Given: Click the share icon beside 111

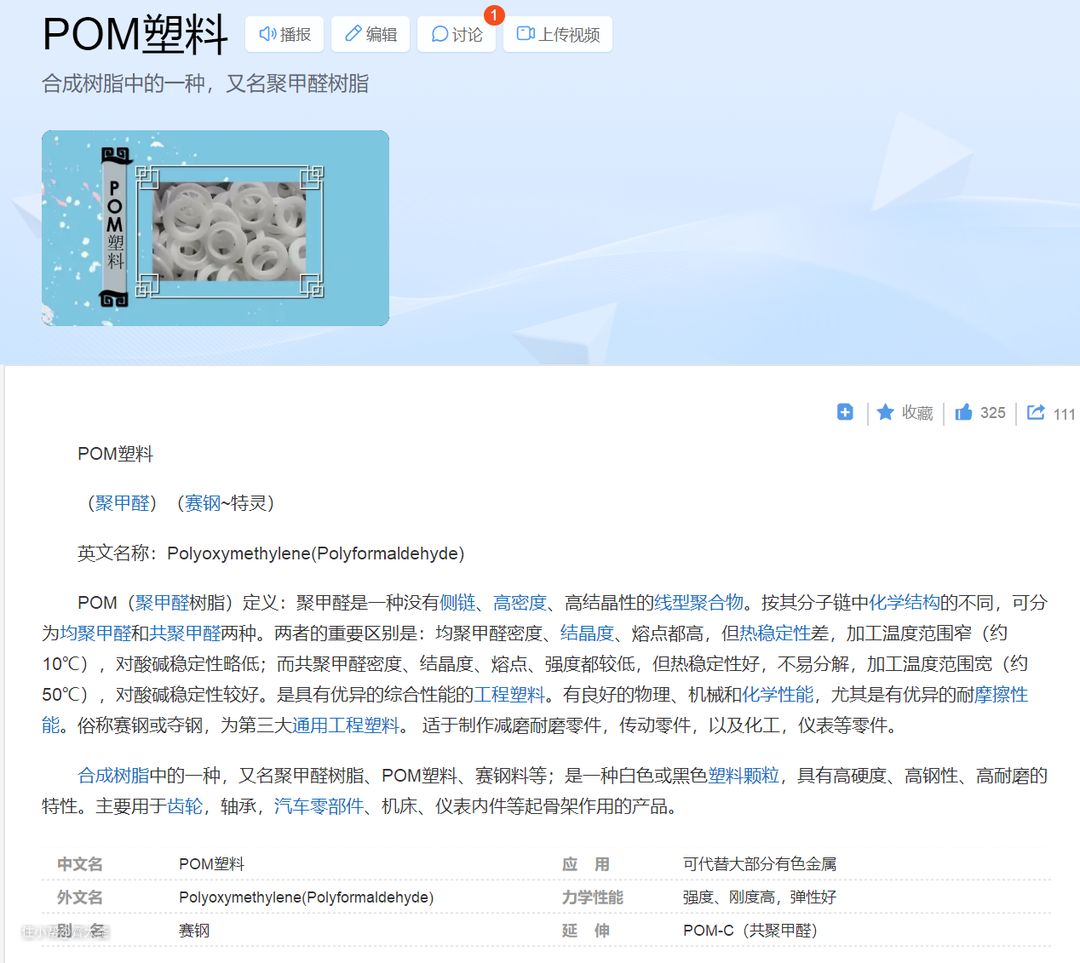Looking at the screenshot, I should pos(1036,413).
